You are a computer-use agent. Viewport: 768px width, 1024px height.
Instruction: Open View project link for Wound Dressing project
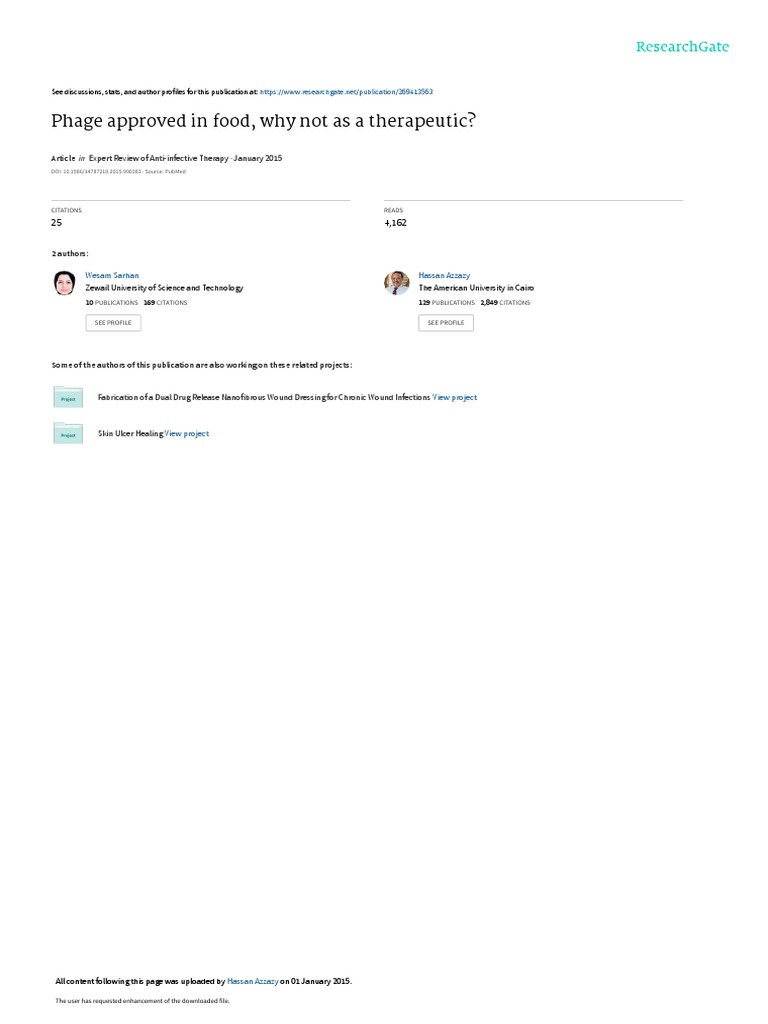pos(455,398)
